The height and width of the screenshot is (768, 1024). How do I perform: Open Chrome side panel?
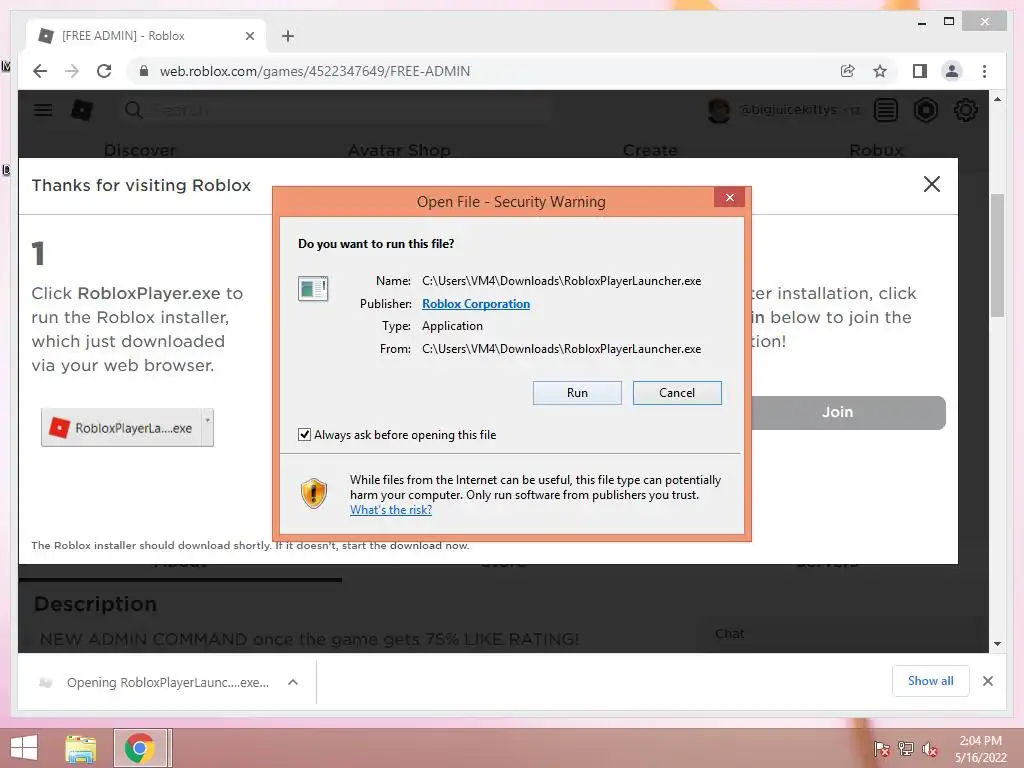tap(920, 71)
